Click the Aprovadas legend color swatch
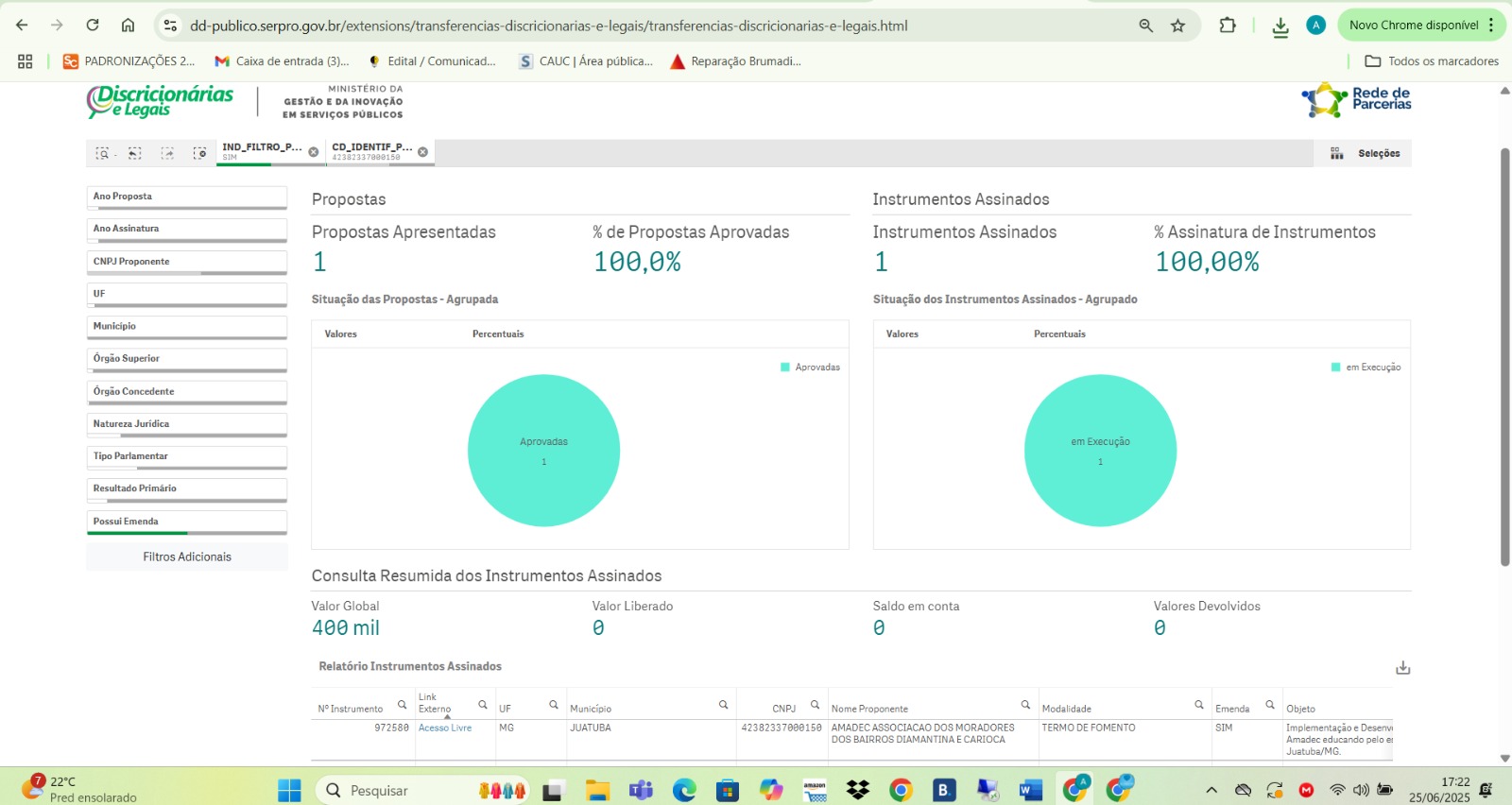The width and height of the screenshot is (1512, 805). click(x=785, y=368)
